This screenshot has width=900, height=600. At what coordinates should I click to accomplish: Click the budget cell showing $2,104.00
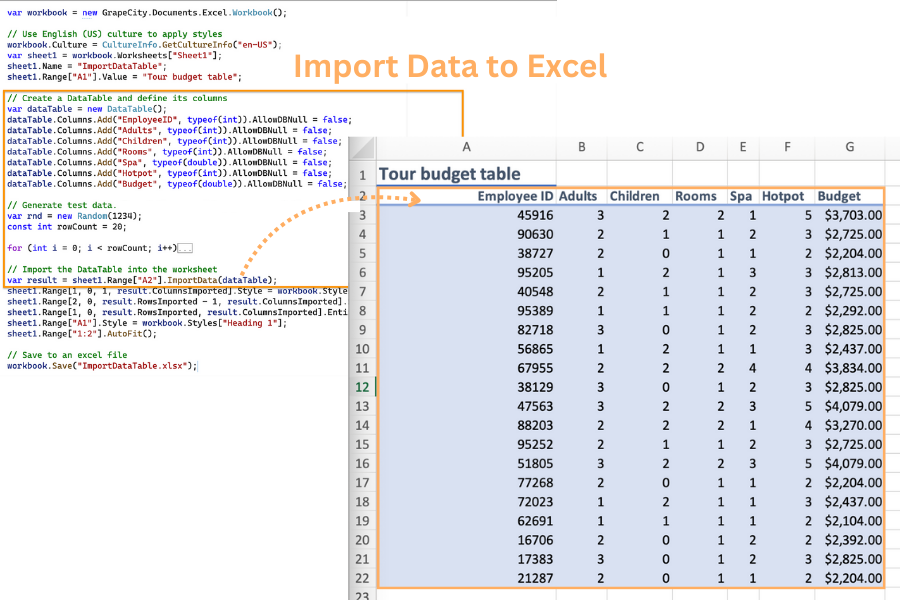[849, 521]
